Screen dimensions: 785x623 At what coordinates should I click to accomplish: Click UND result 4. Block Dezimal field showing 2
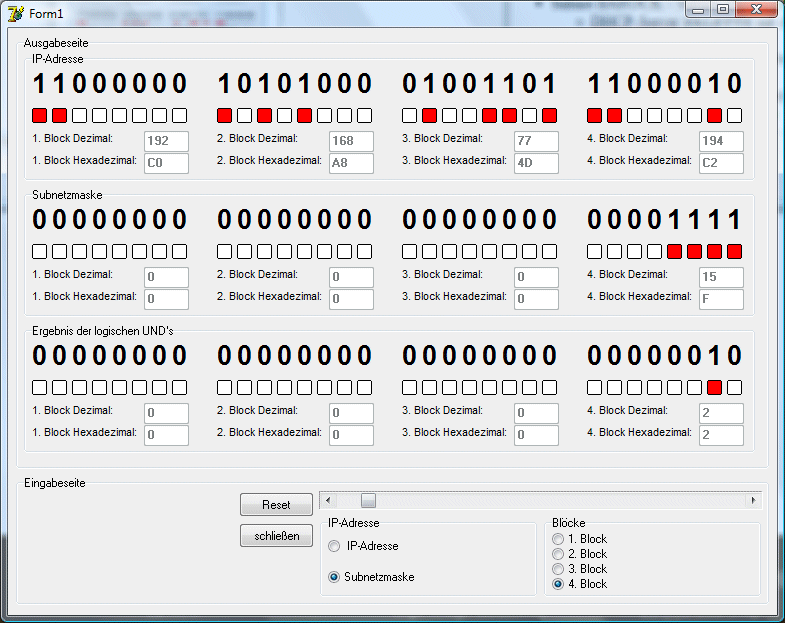click(x=721, y=413)
